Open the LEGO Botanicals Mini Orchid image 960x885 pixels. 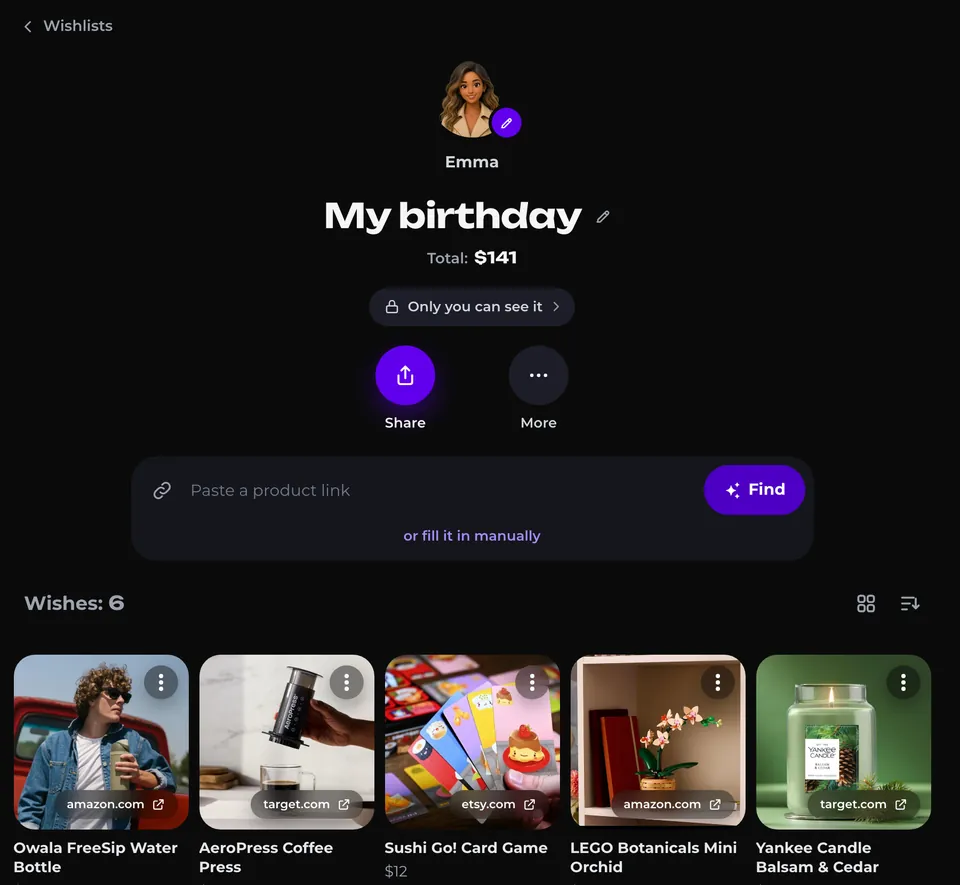tap(658, 742)
